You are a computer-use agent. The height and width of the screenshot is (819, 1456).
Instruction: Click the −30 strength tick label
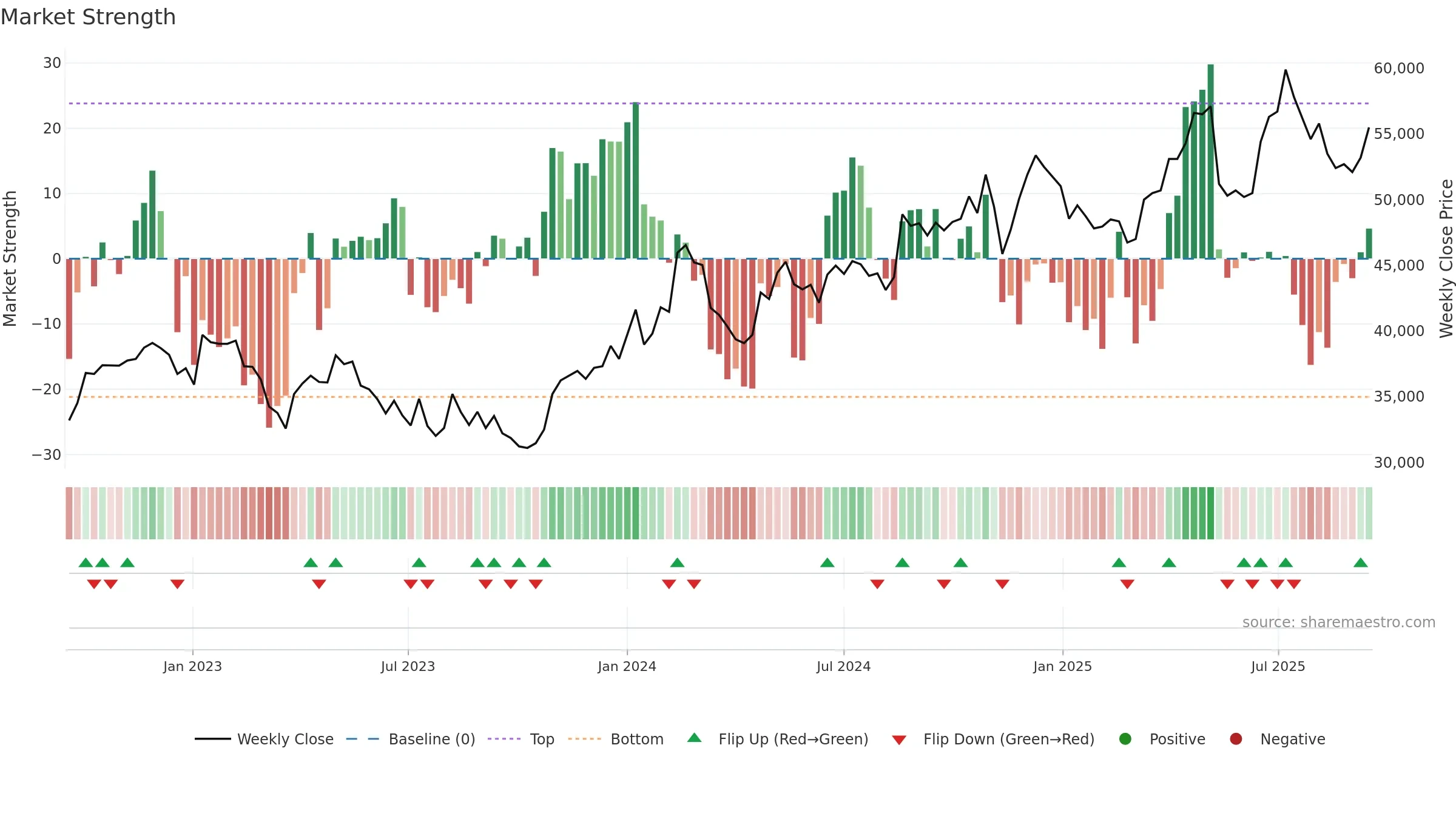pos(47,455)
